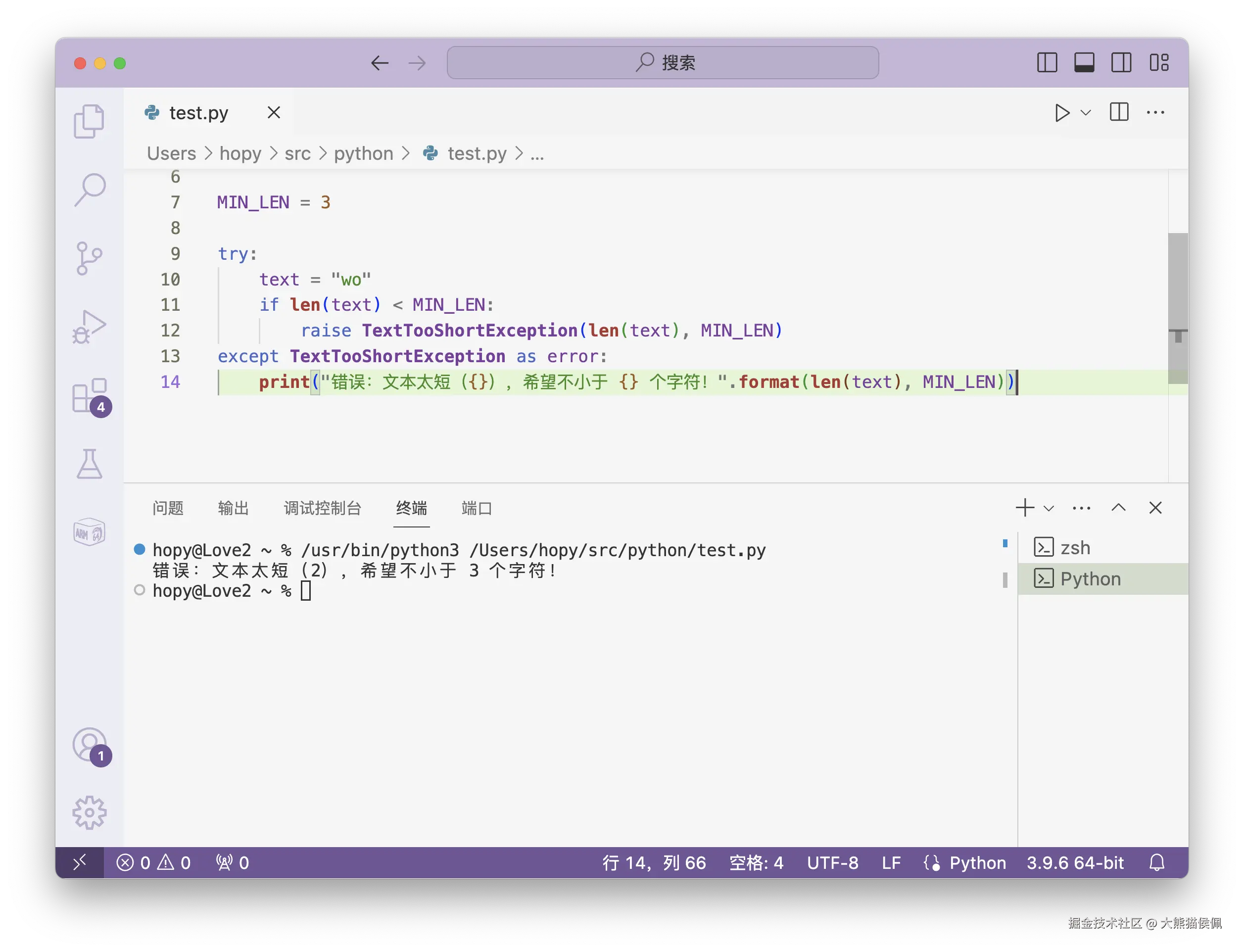Open the Manage settings gear

point(89,813)
